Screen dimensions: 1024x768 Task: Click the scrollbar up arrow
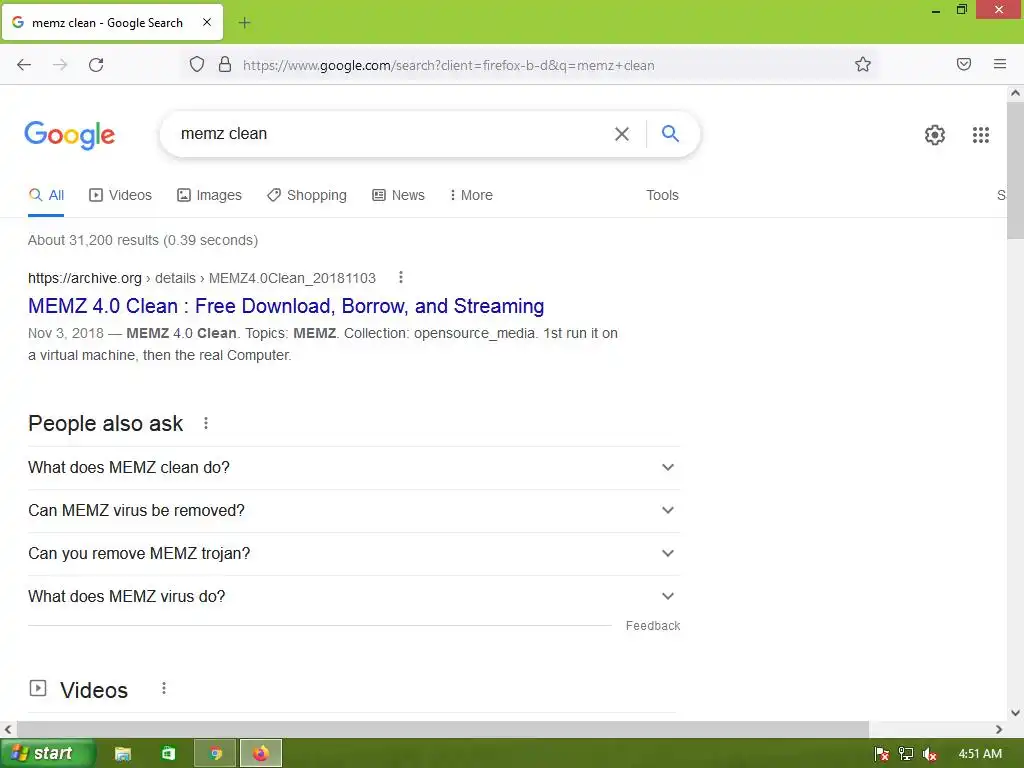[1015, 93]
